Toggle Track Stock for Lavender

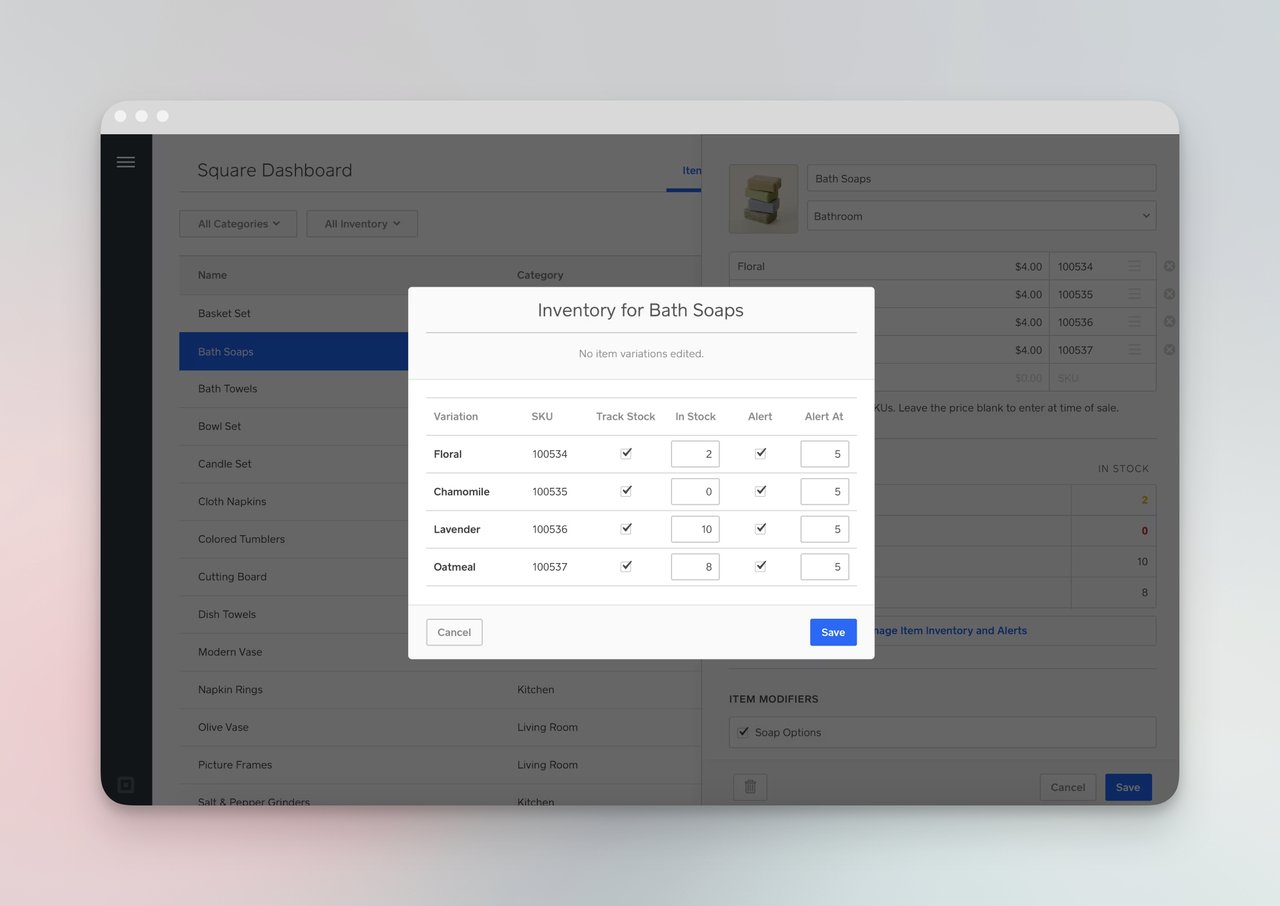point(626,528)
